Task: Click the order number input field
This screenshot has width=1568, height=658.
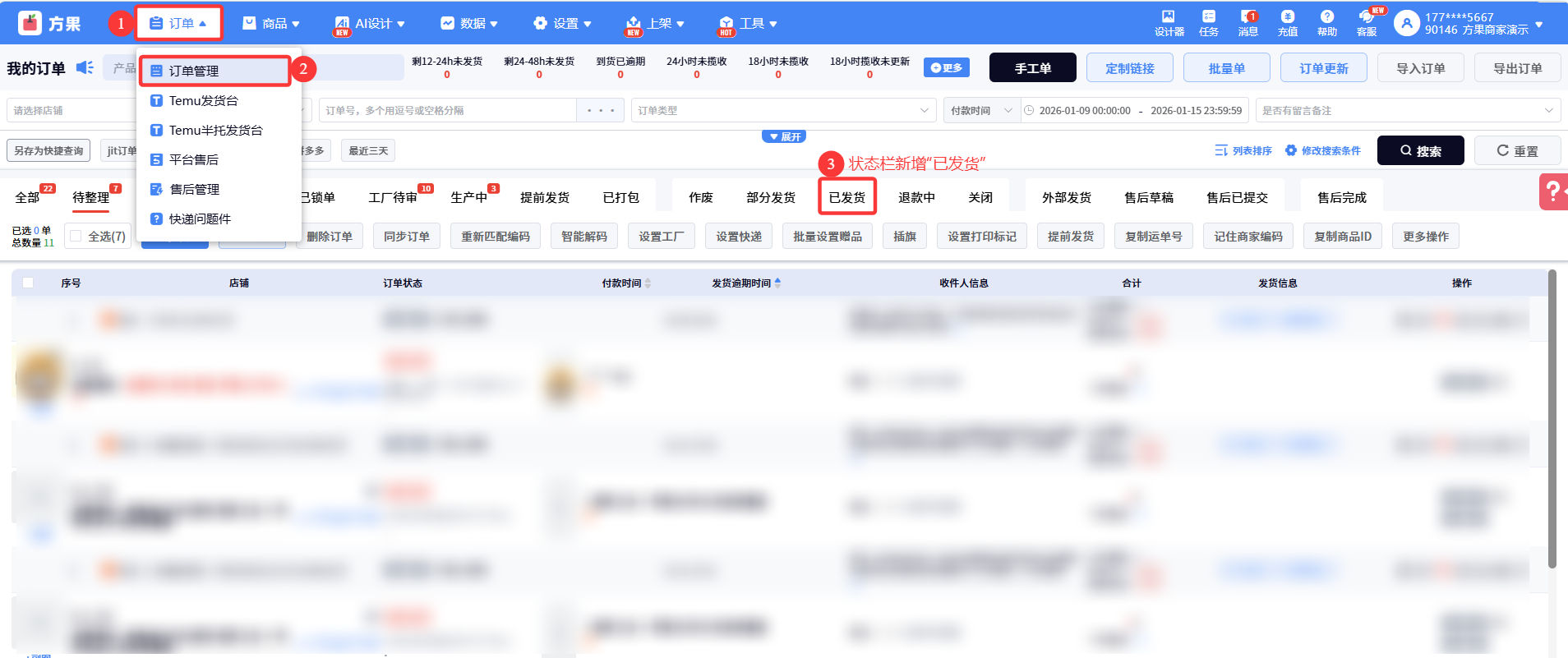Action: (448, 110)
